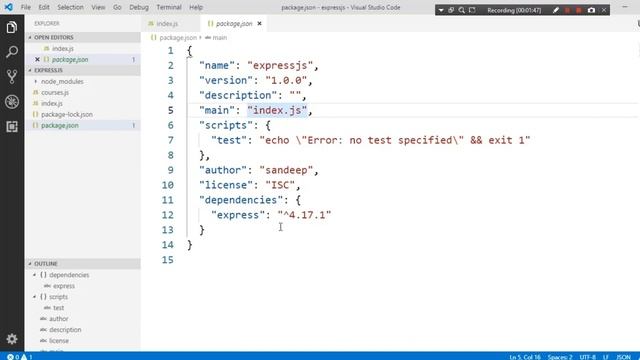Image resolution: width=640 pixels, height=360 pixels.
Task: Stop the screen recording
Action: click(579, 10)
